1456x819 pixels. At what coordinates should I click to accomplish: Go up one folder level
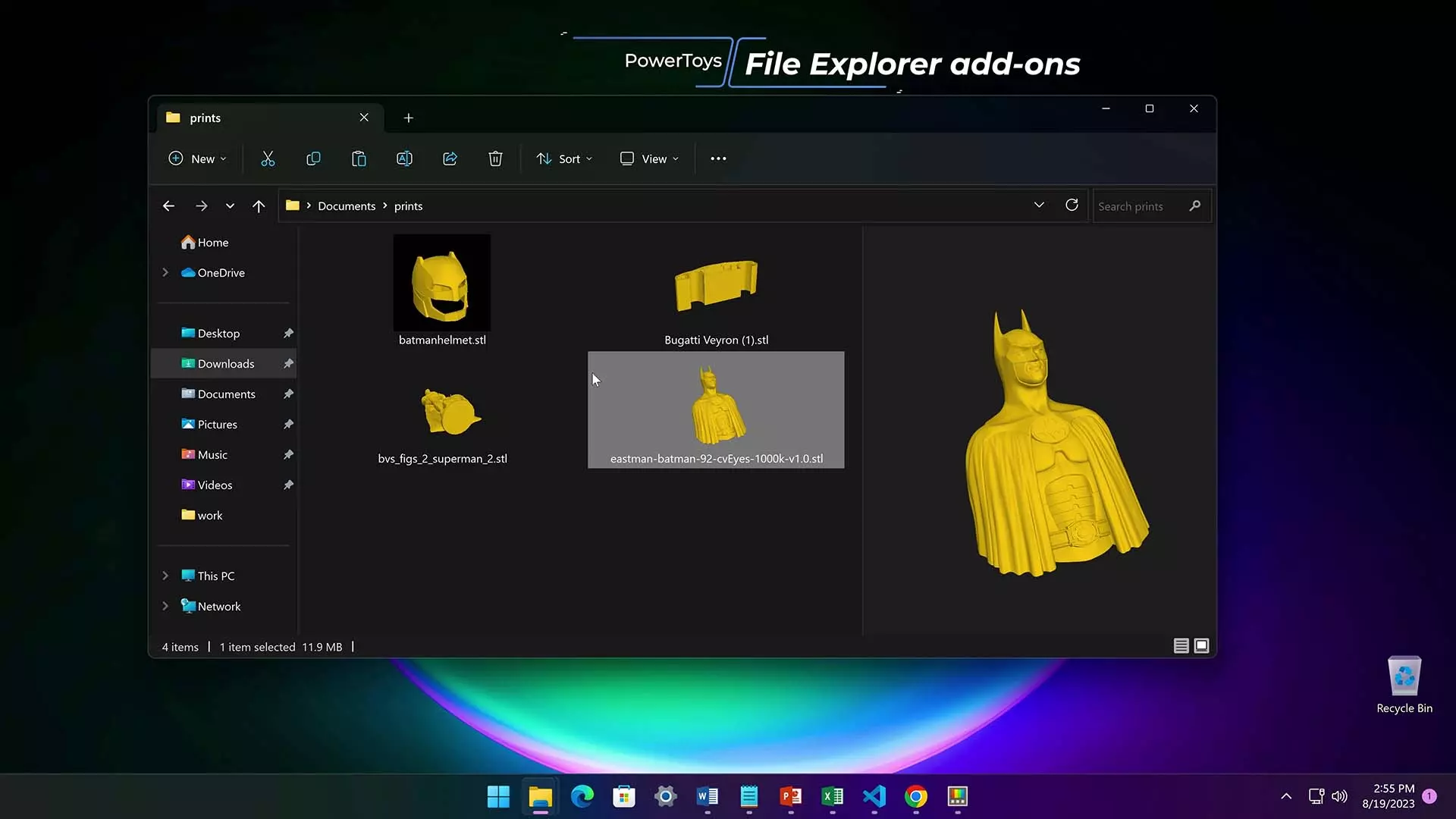tap(259, 206)
